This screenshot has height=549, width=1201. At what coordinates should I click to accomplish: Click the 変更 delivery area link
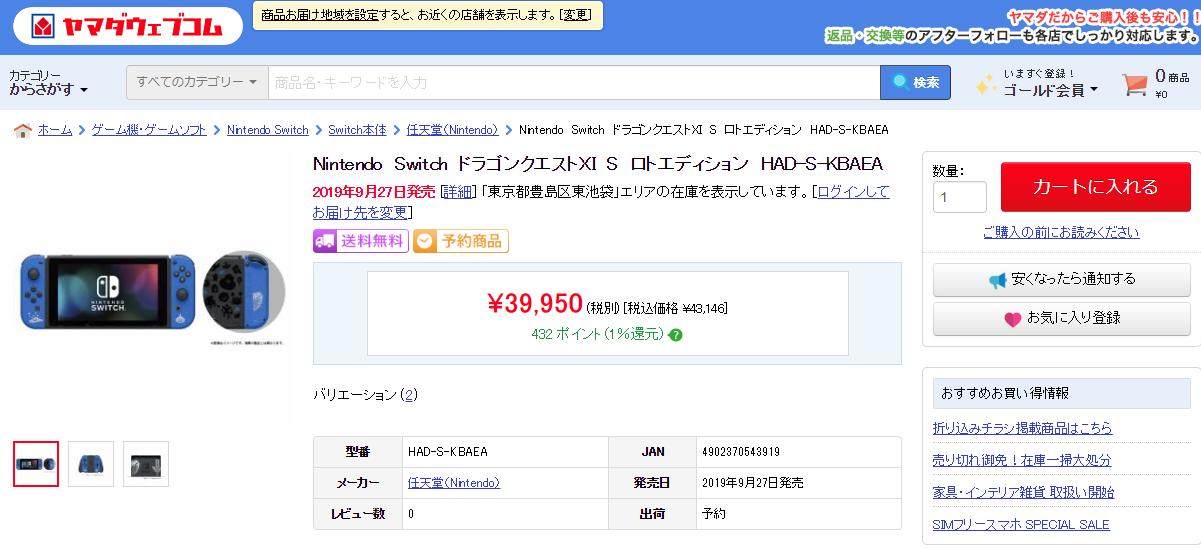tap(575, 15)
